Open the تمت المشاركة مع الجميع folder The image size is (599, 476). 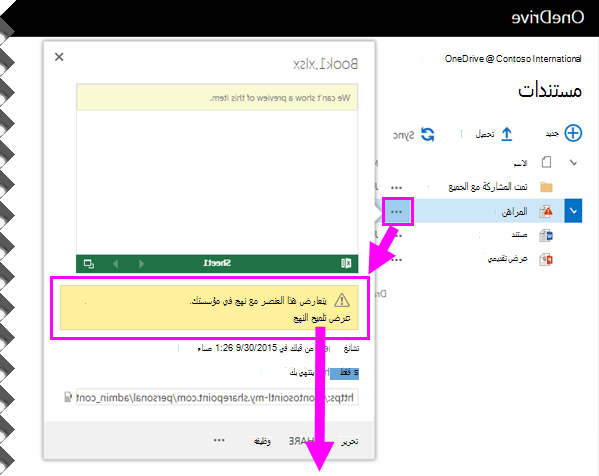[x=488, y=187]
